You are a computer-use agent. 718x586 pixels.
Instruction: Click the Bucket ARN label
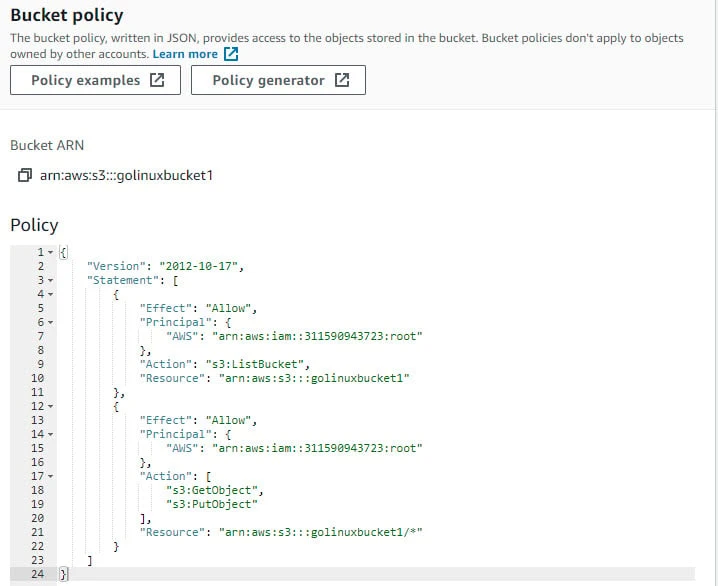pos(47,145)
